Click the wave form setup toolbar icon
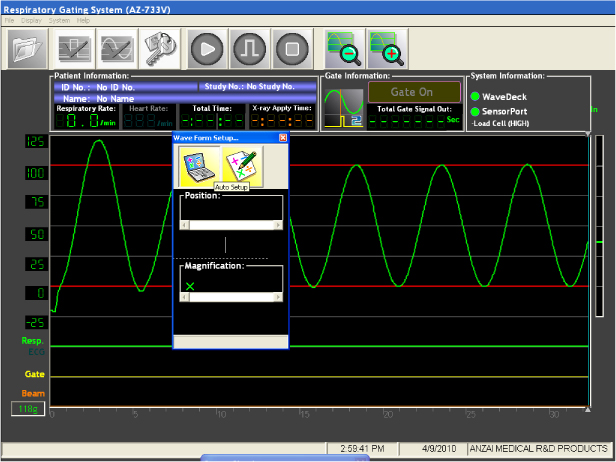Viewport: 616px width, 462px height. tap(77, 48)
